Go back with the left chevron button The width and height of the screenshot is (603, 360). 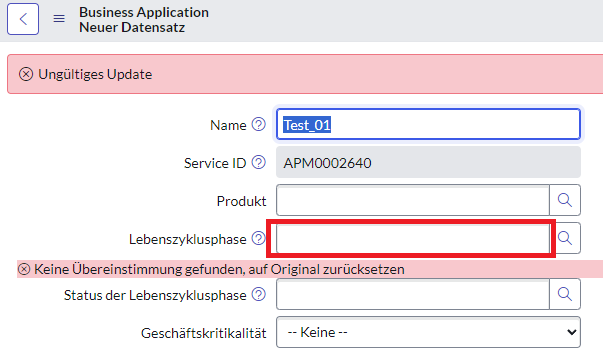pyautogui.click(x=23, y=19)
